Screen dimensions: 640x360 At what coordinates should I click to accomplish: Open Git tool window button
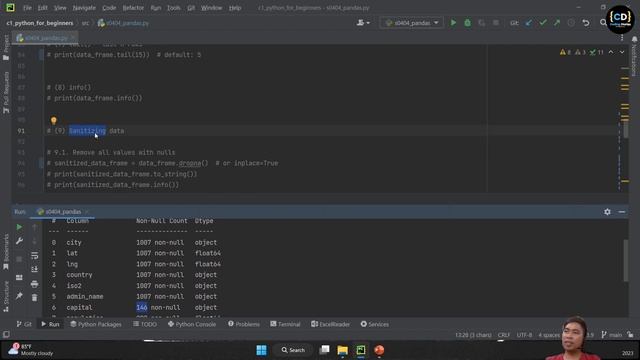point(24,324)
